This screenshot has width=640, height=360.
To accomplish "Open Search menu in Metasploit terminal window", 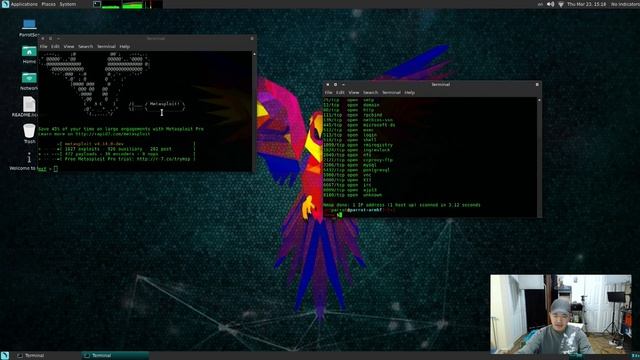I will (85, 47).
